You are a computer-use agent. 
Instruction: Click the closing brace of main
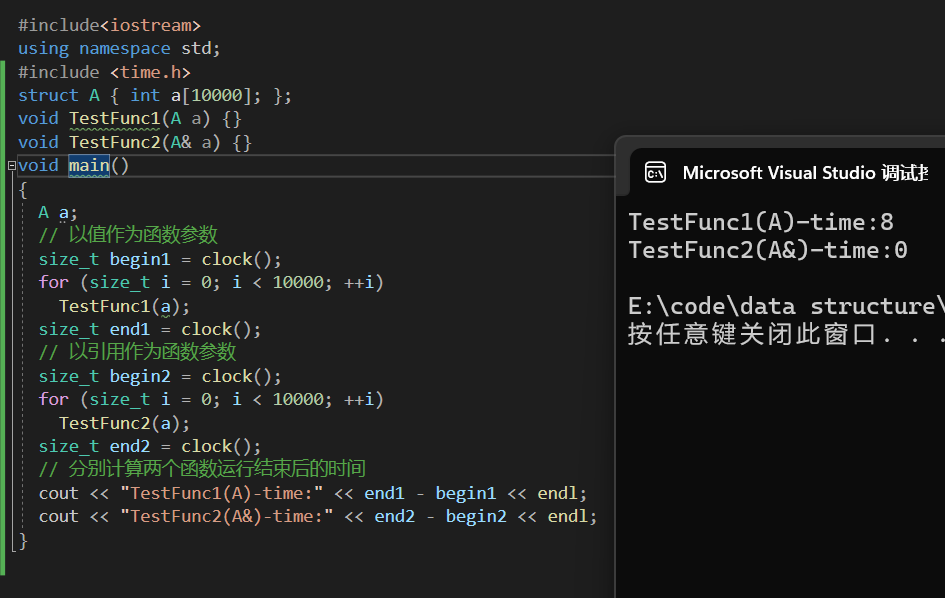[x=23, y=540]
